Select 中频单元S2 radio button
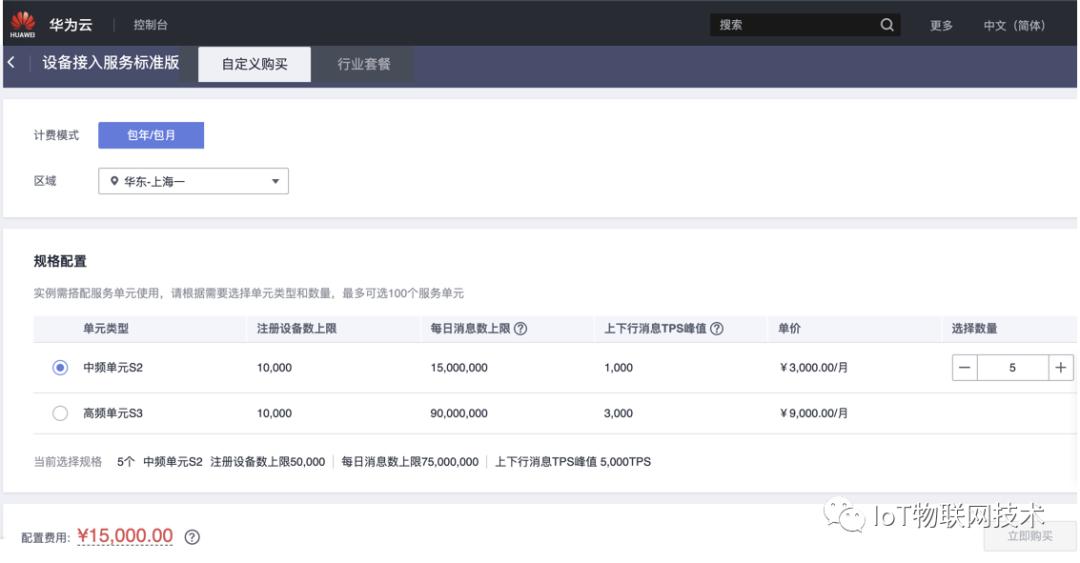 [61, 368]
